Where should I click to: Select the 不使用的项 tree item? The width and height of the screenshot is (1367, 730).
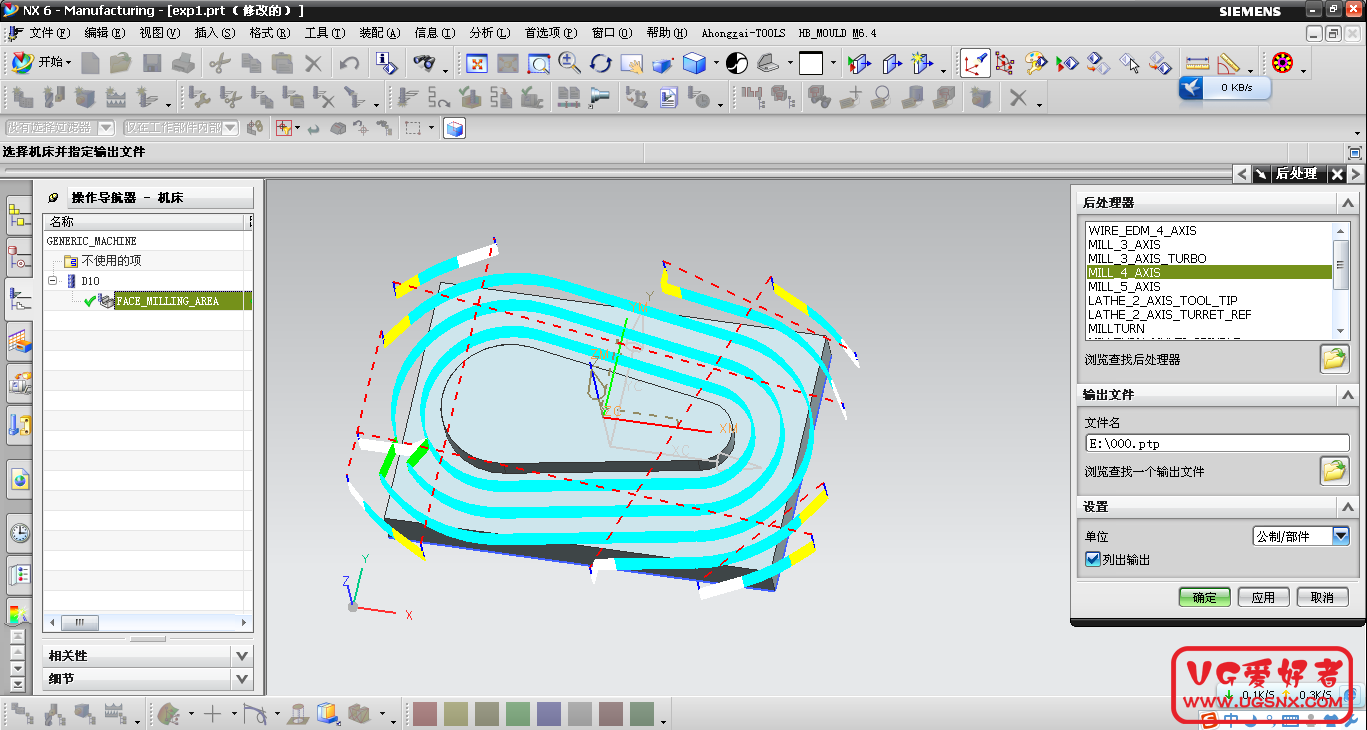point(111,261)
